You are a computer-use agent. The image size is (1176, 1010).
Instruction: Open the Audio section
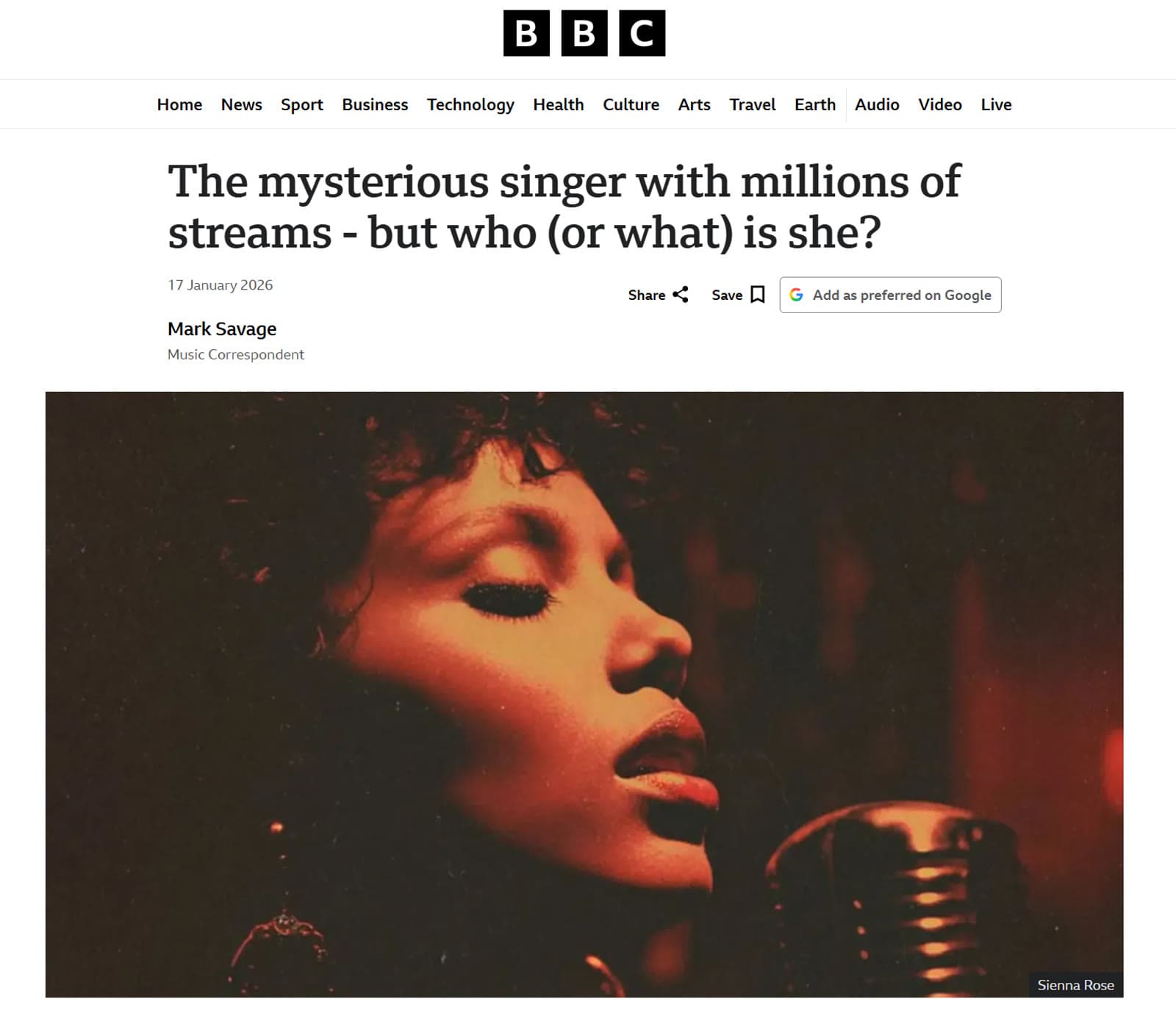877,104
